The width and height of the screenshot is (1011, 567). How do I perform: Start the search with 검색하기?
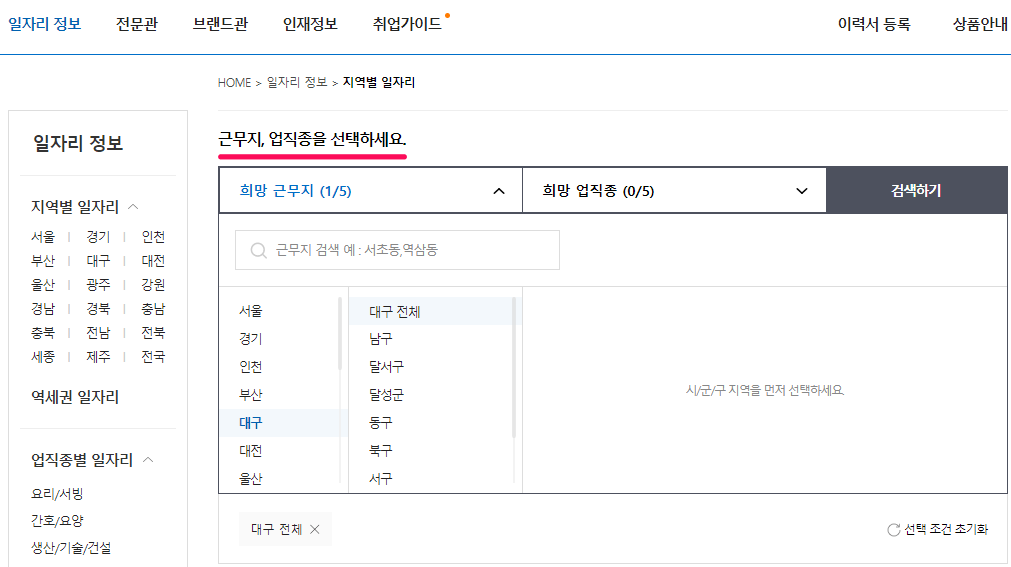(x=916, y=190)
